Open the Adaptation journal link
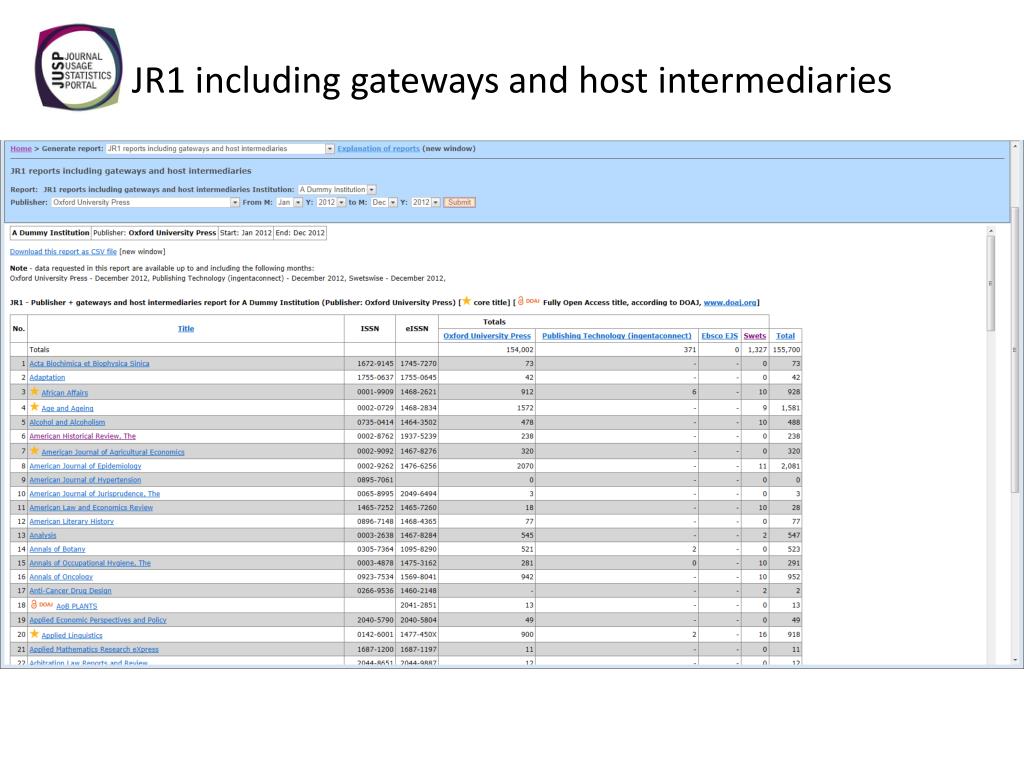The image size is (1024, 768). pyautogui.click(x=47, y=377)
